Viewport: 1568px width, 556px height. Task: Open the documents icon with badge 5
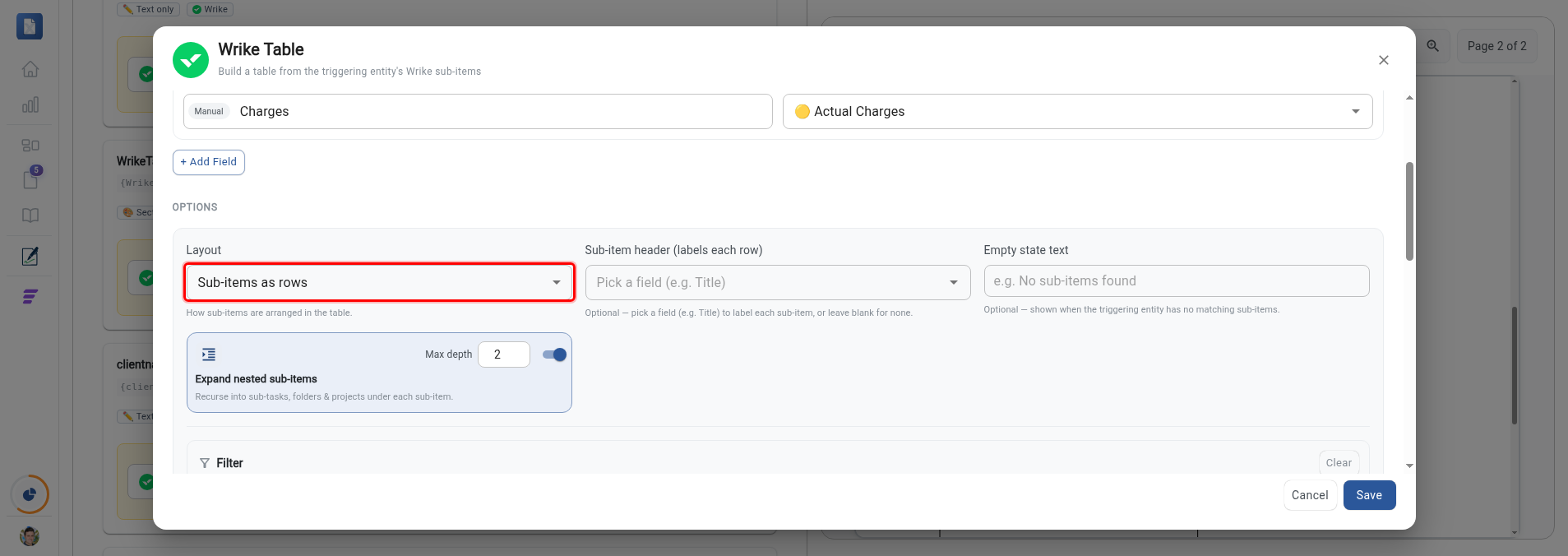(x=31, y=178)
